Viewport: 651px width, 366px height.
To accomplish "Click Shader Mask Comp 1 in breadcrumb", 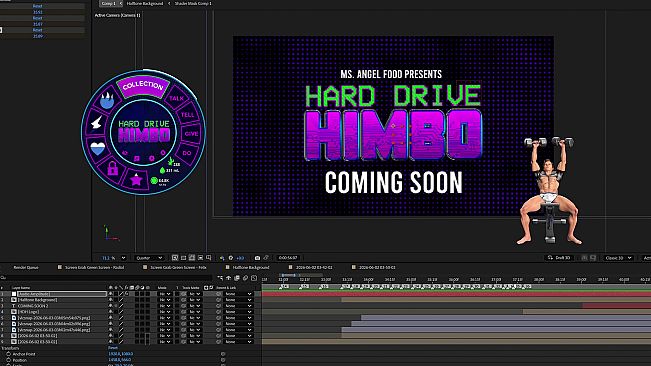I will 193,3.
